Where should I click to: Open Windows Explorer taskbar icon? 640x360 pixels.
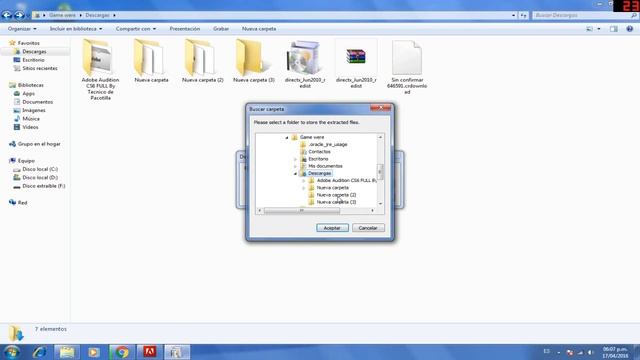point(67,352)
